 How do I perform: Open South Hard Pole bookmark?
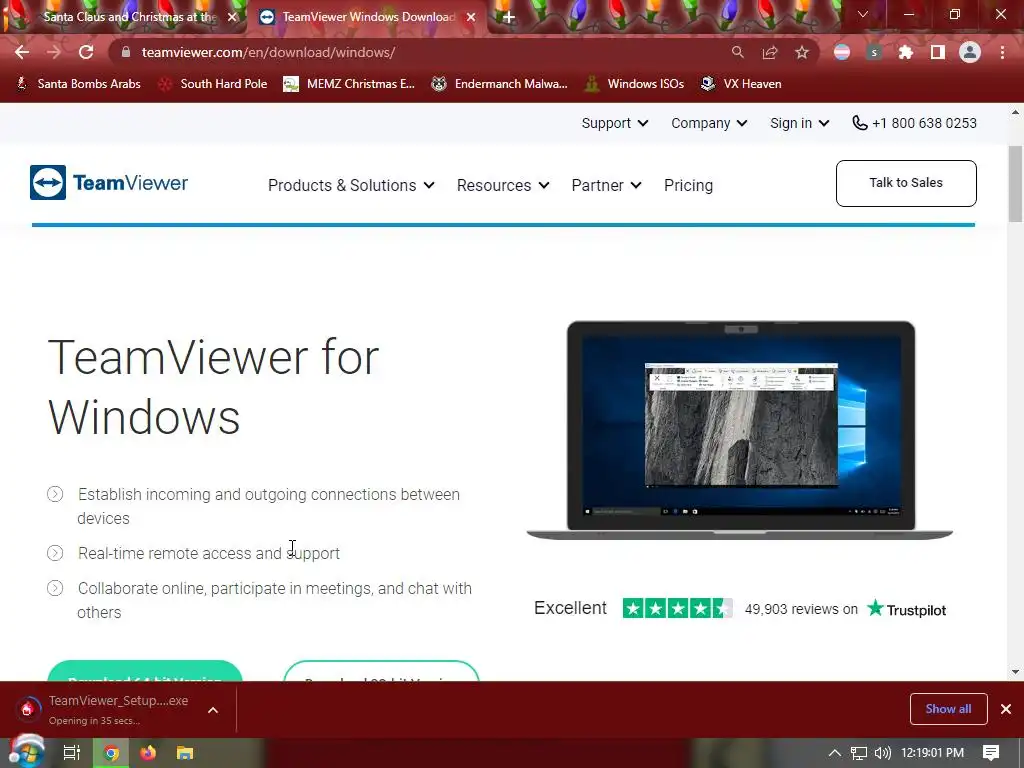213,84
